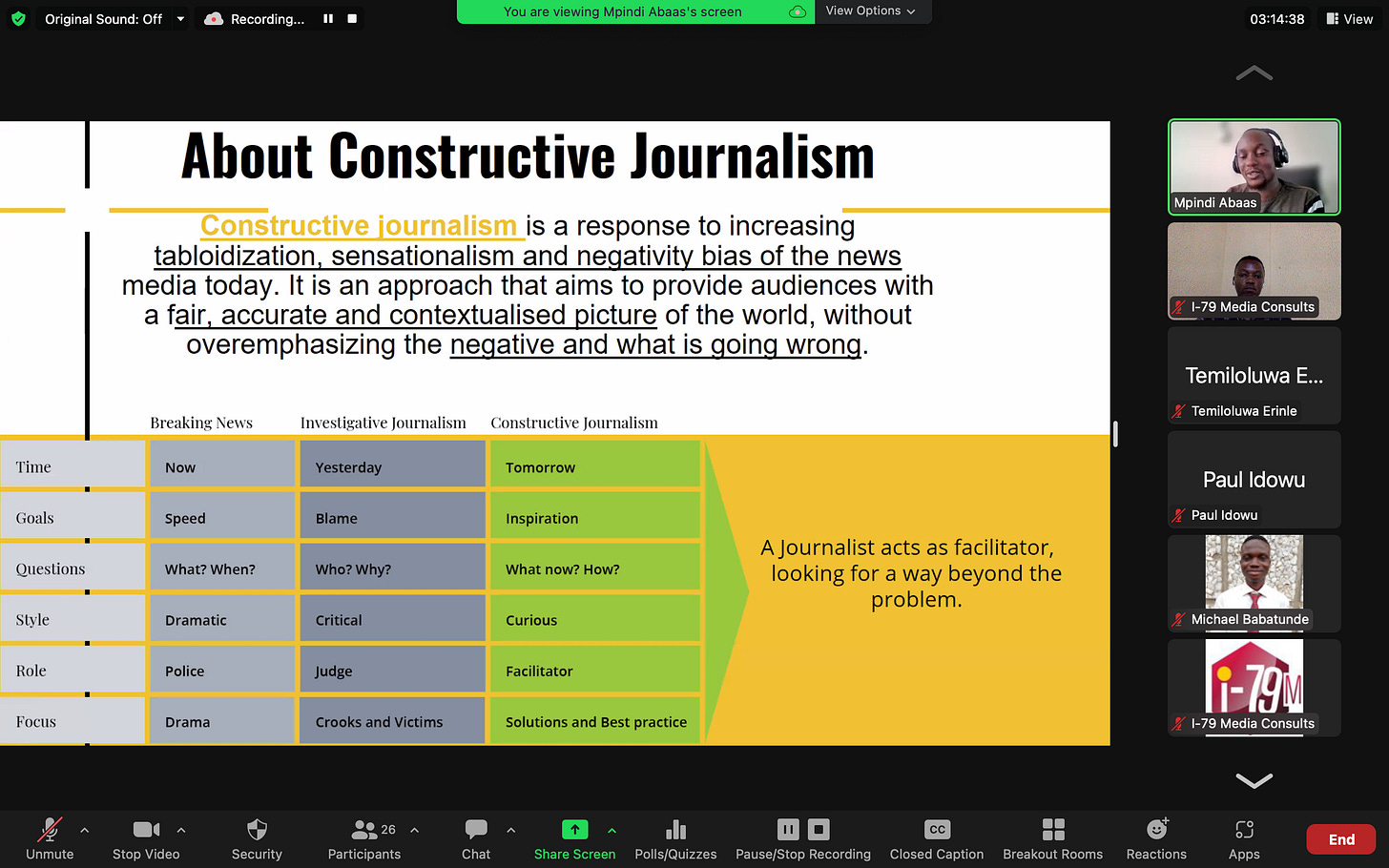This screenshot has height=868, width=1389.
Task: Open Reactions menu
Action: [1156, 838]
